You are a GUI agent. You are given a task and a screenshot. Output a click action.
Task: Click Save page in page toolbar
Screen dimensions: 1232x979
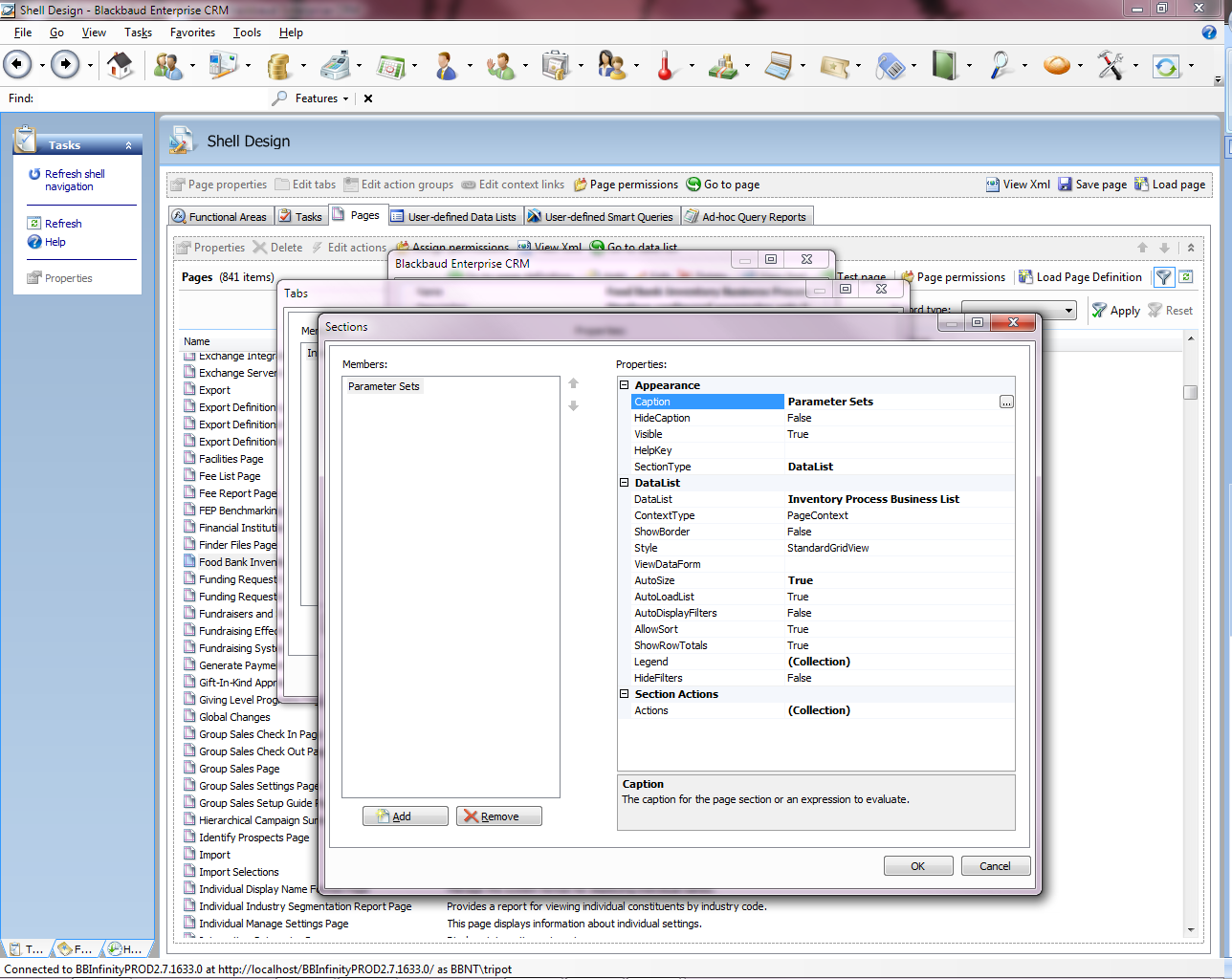coord(1091,185)
